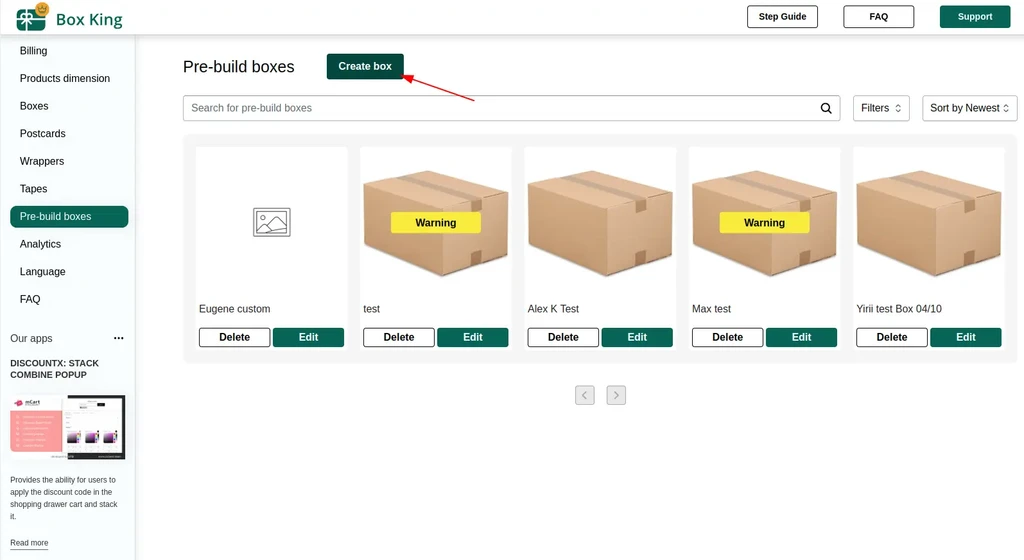Open Boxes in the sidebar

point(34,106)
